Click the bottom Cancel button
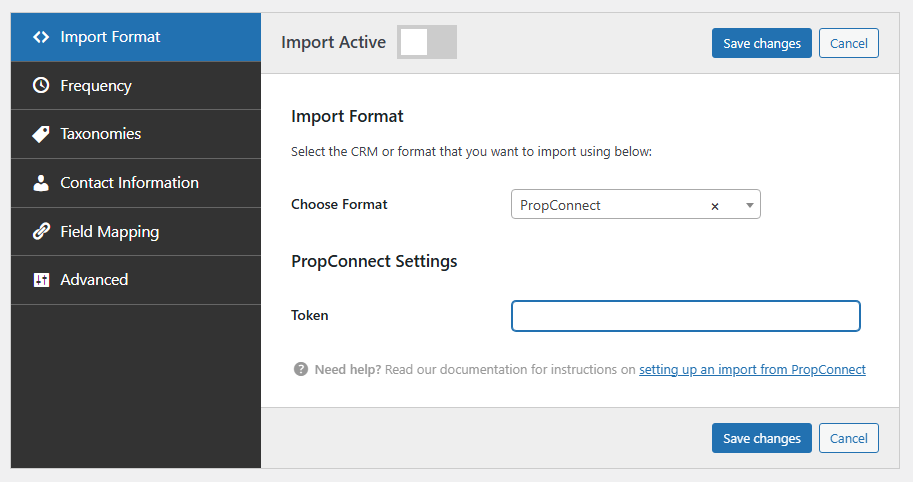913x482 pixels. [x=848, y=438]
